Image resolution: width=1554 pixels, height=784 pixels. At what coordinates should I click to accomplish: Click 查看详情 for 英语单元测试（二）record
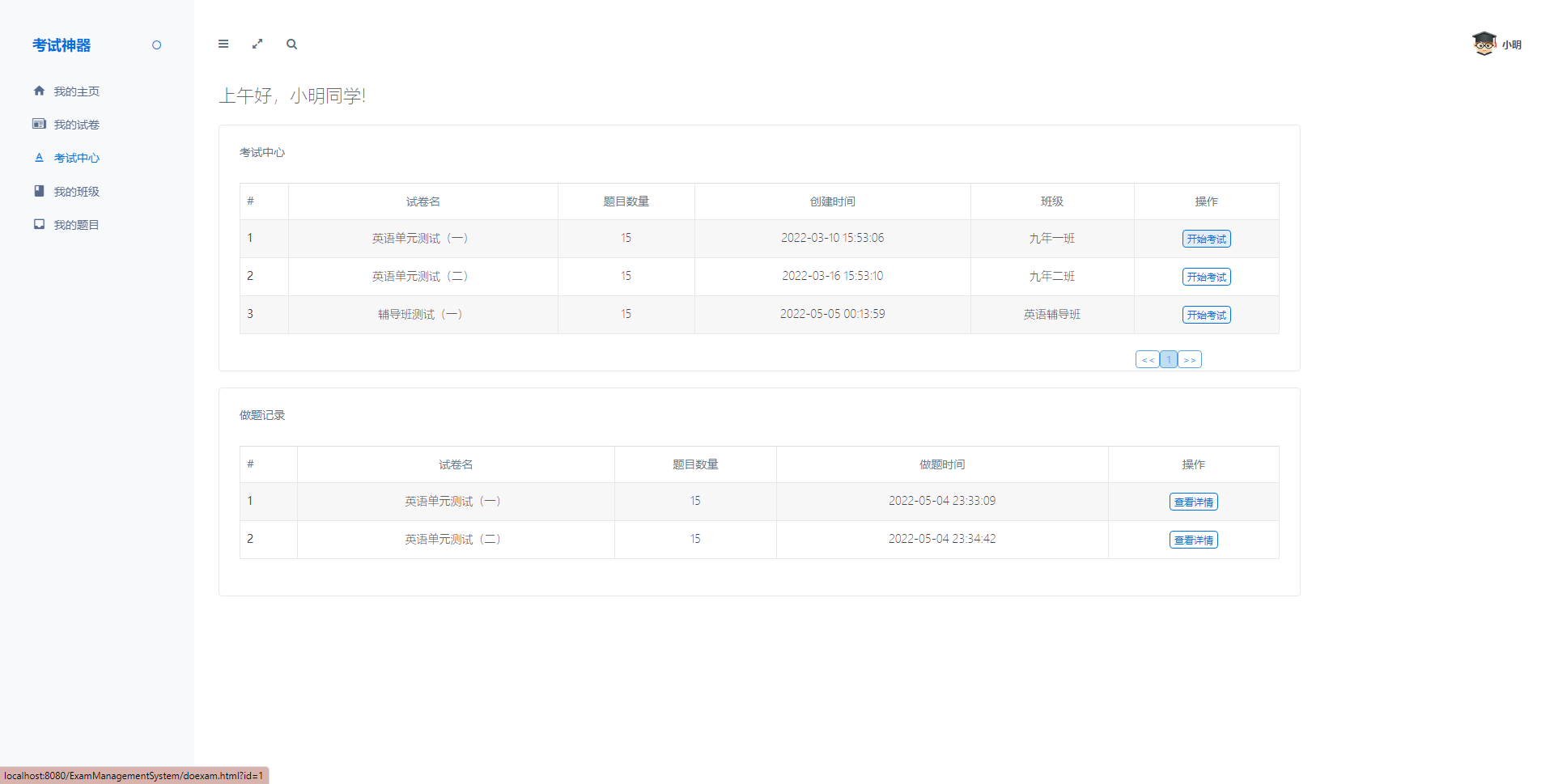tap(1193, 540)
